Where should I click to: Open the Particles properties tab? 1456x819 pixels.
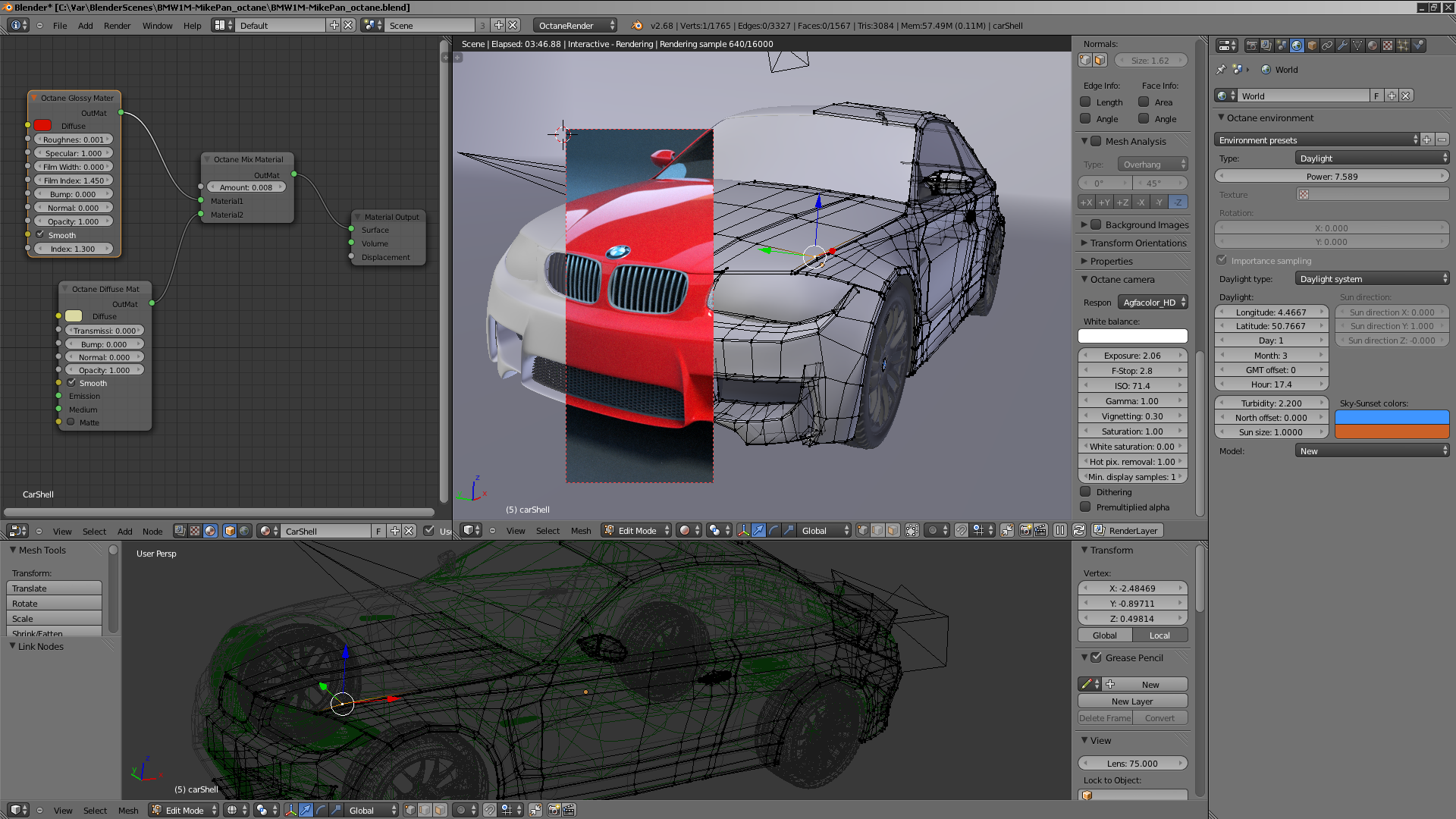[1403, 45]
